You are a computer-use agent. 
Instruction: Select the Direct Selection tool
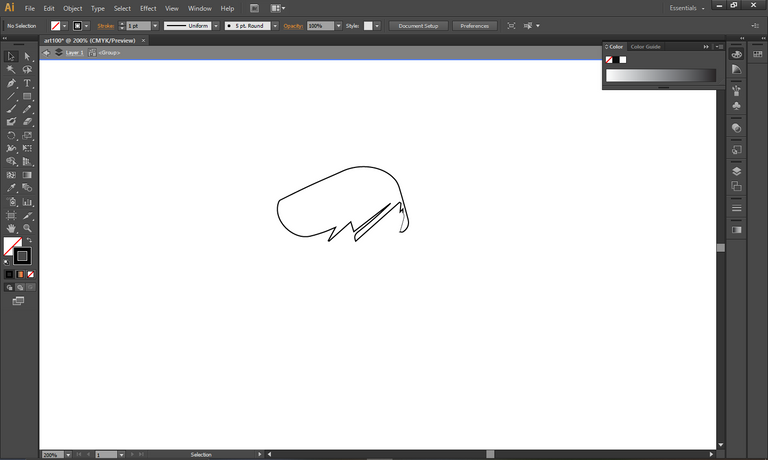coord(27,56)
